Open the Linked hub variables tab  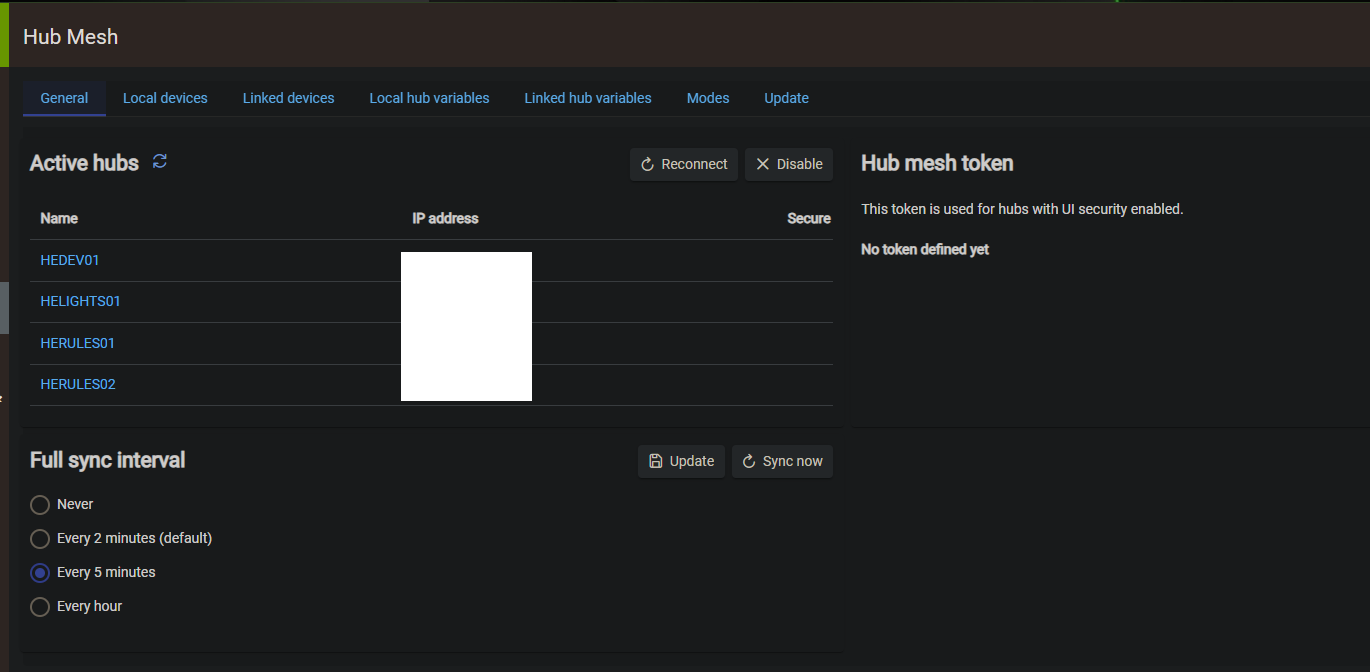(x=588, y=98)
